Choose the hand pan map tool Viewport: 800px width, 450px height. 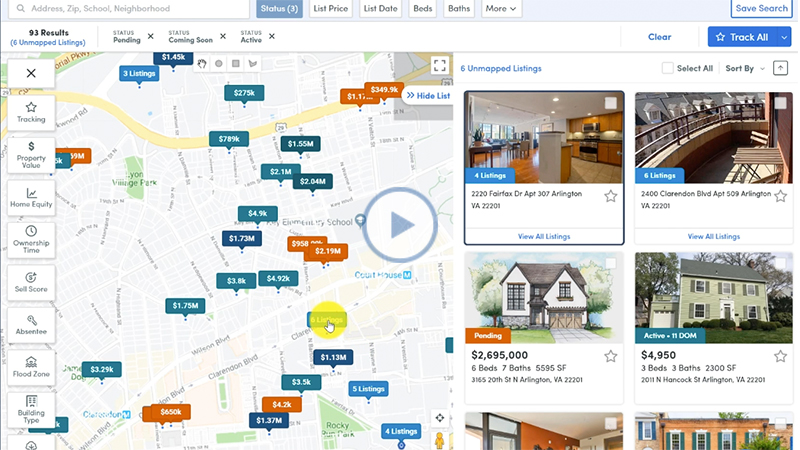[x=202, y=64]
